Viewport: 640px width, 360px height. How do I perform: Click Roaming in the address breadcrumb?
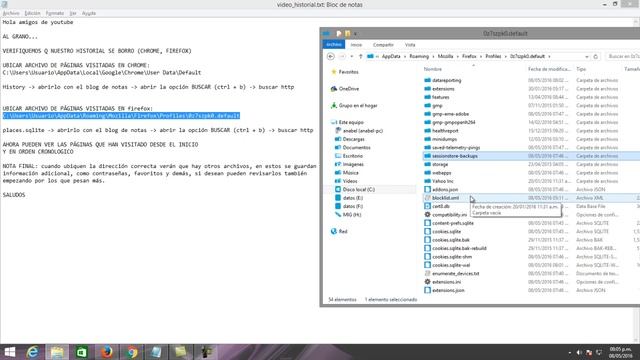click(419, 56)
